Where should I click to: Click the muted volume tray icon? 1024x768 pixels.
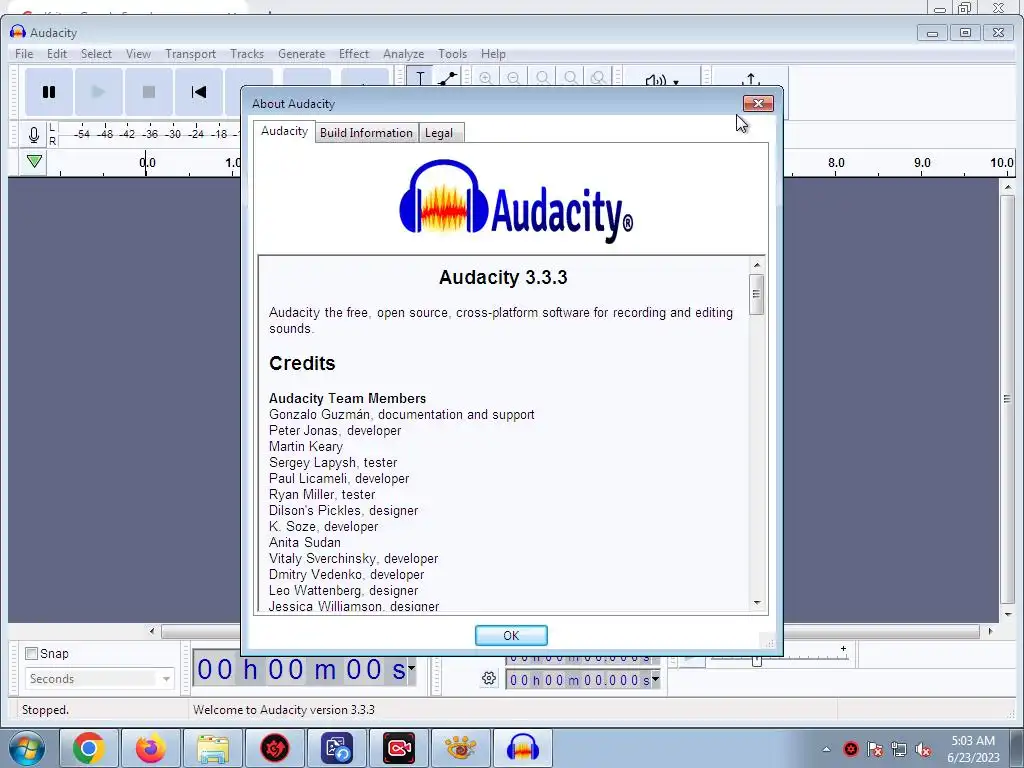[923, 749]
